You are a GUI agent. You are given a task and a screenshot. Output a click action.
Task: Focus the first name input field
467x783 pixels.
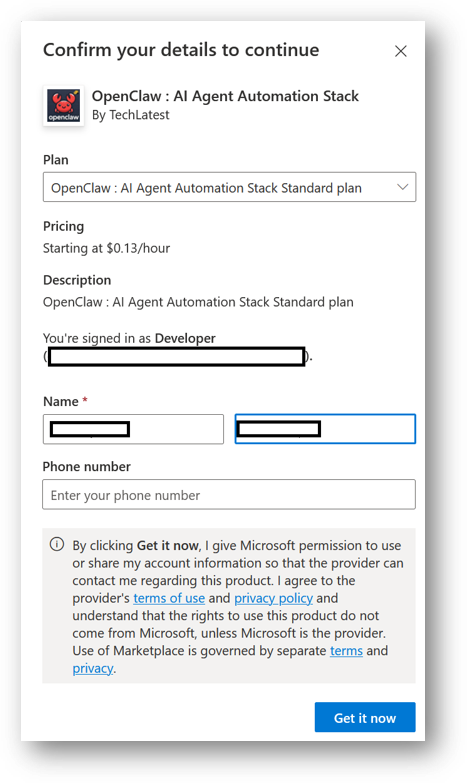pyautogui.click(x=133, y=429)
